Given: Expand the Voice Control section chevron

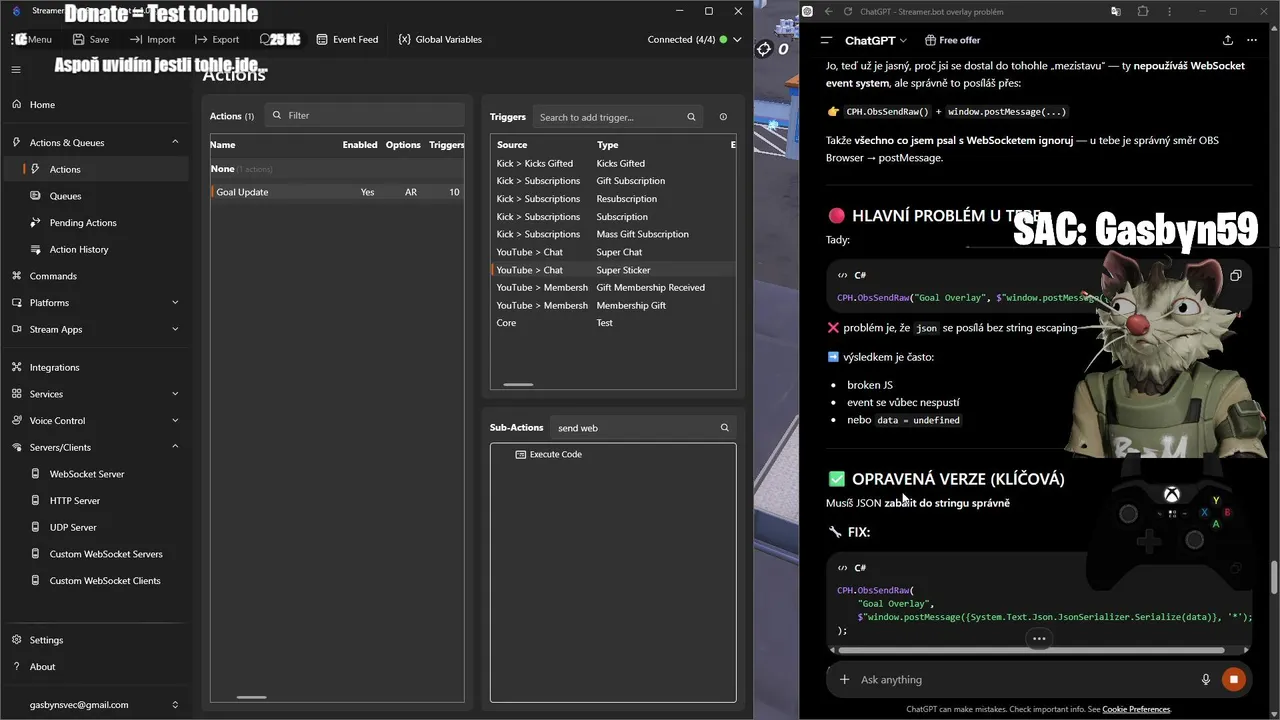Looking at the screenshot, I should [x=175, y=420].
